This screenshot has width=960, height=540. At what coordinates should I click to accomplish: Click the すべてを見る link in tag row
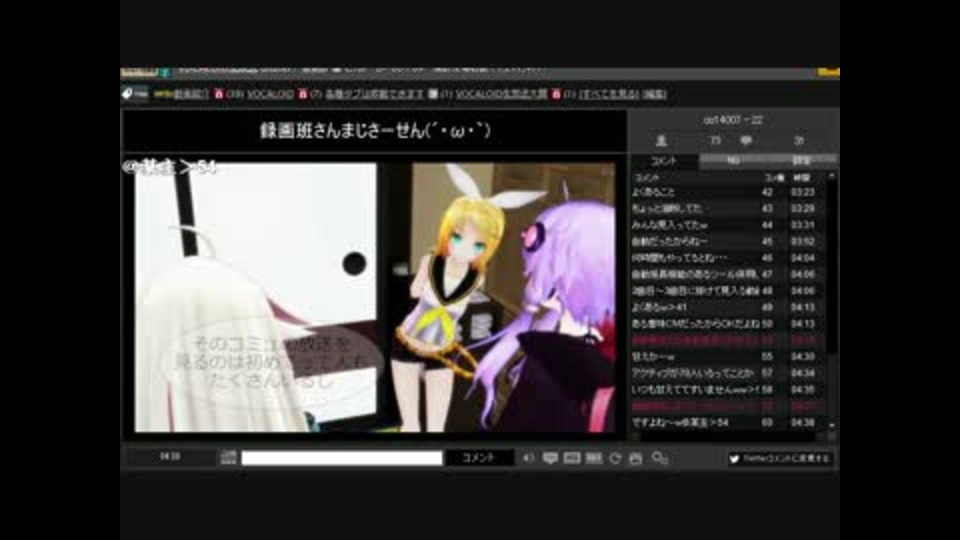coord(609,94)
